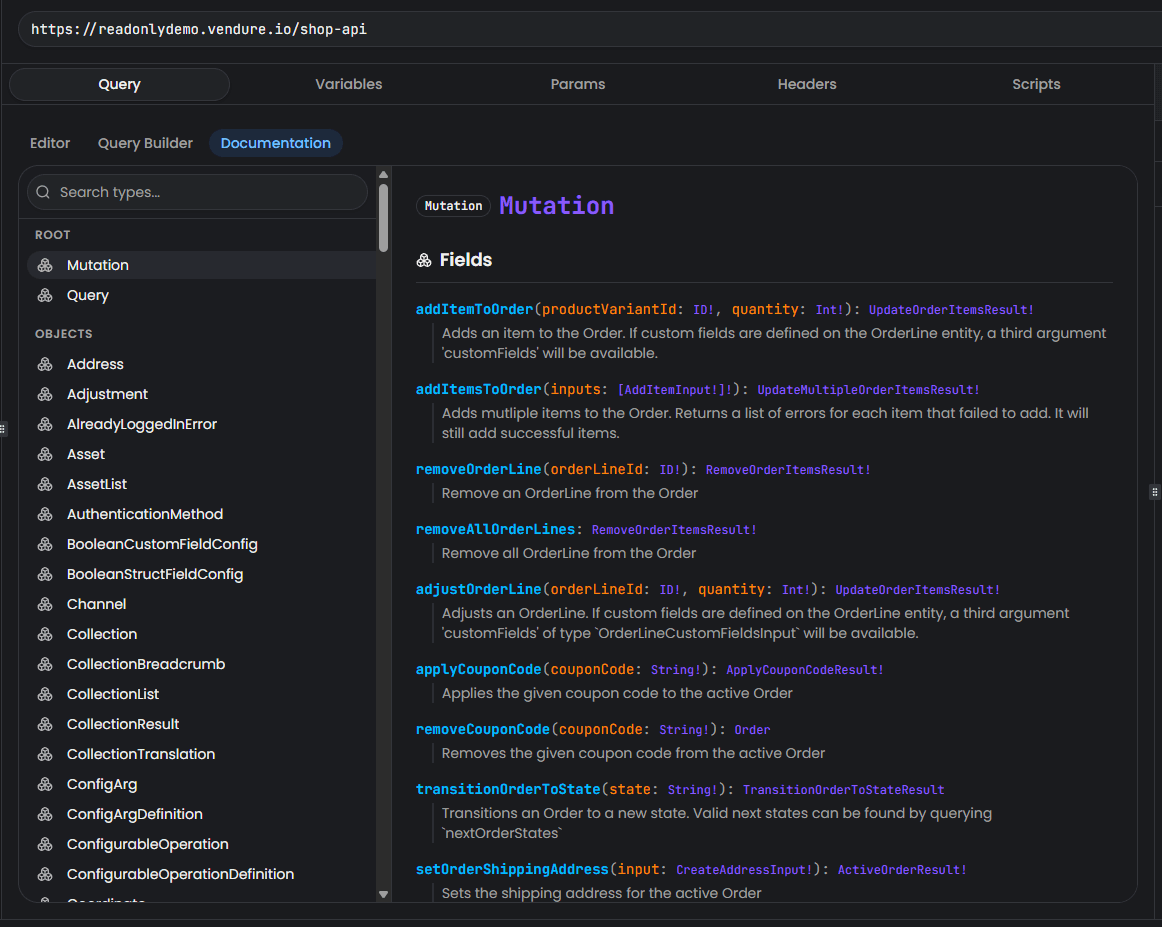Open the Channel object type
Viewport: 1162px width, 927px height.
[x=202, y=605]
